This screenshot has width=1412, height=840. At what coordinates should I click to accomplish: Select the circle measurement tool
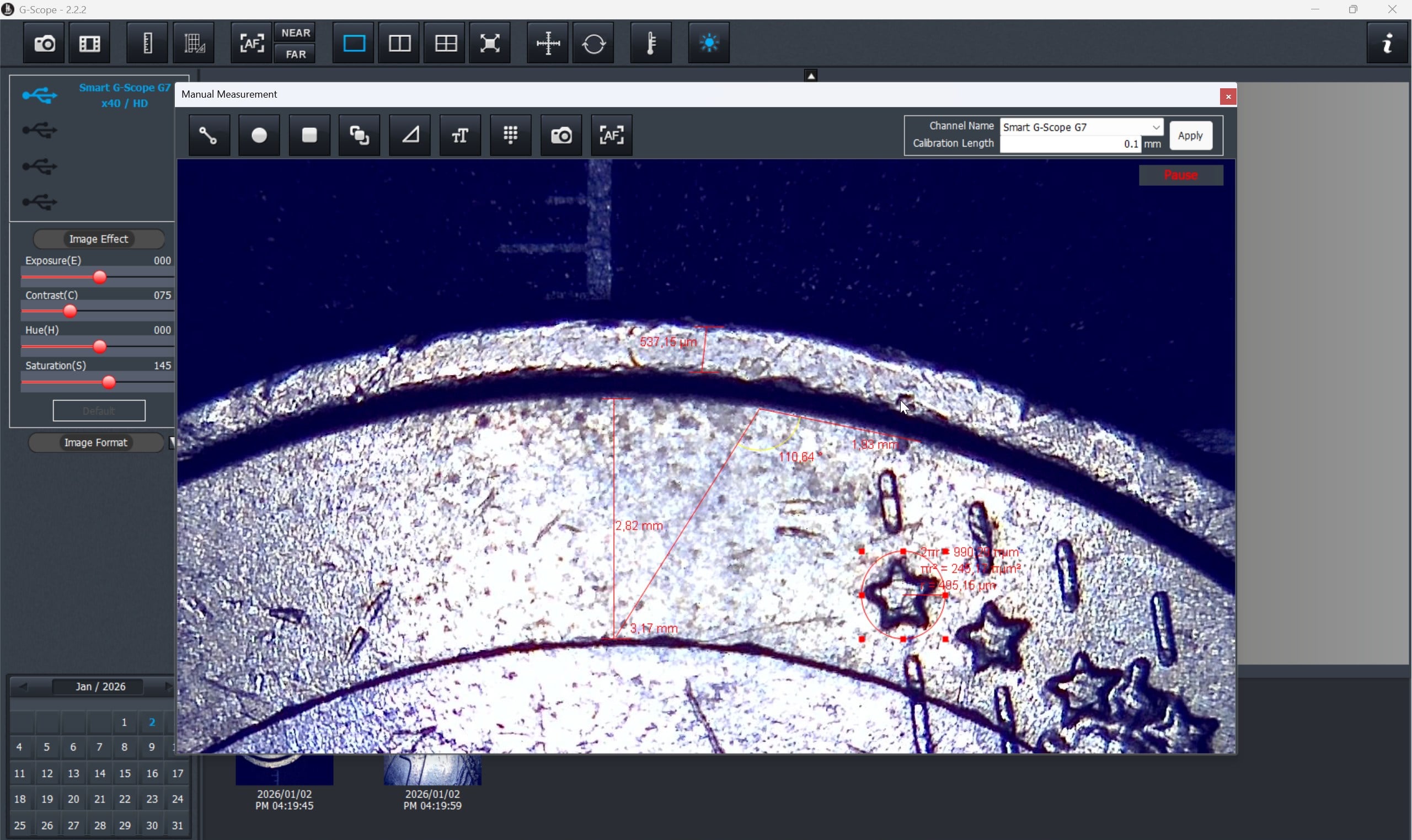click(x=259, y=135)
